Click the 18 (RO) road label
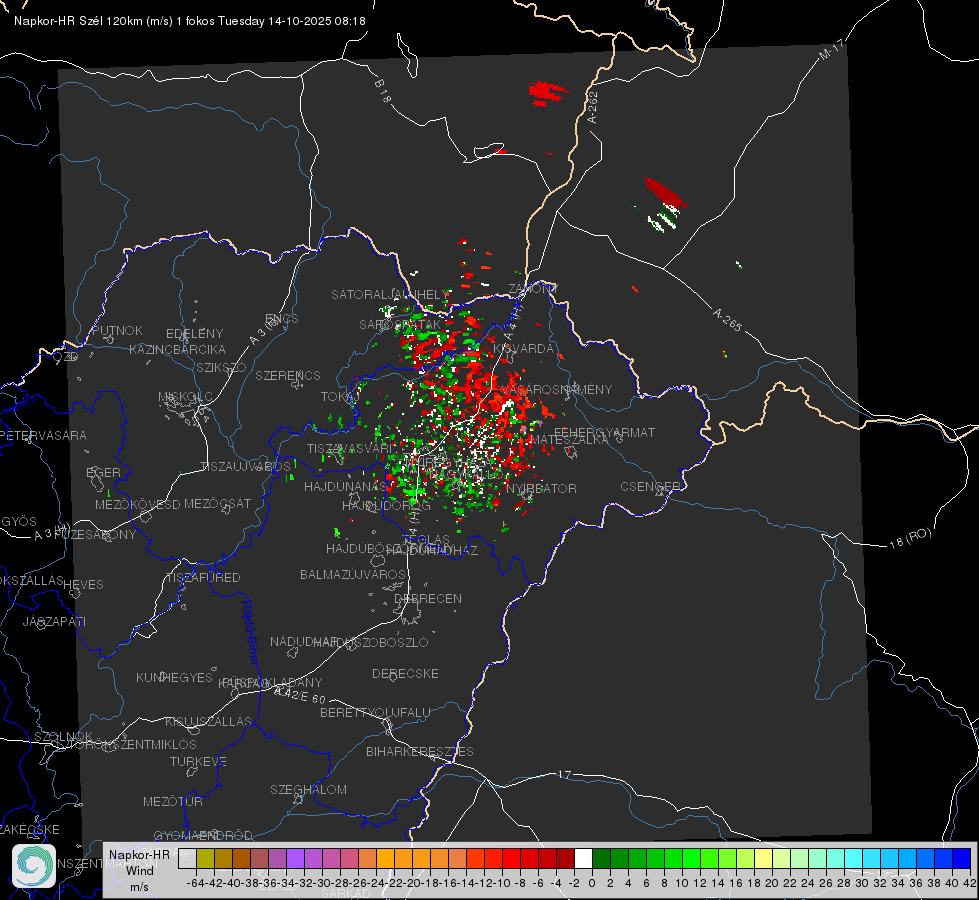The height and width of the screenshot is (900, 979). [910, 538]
